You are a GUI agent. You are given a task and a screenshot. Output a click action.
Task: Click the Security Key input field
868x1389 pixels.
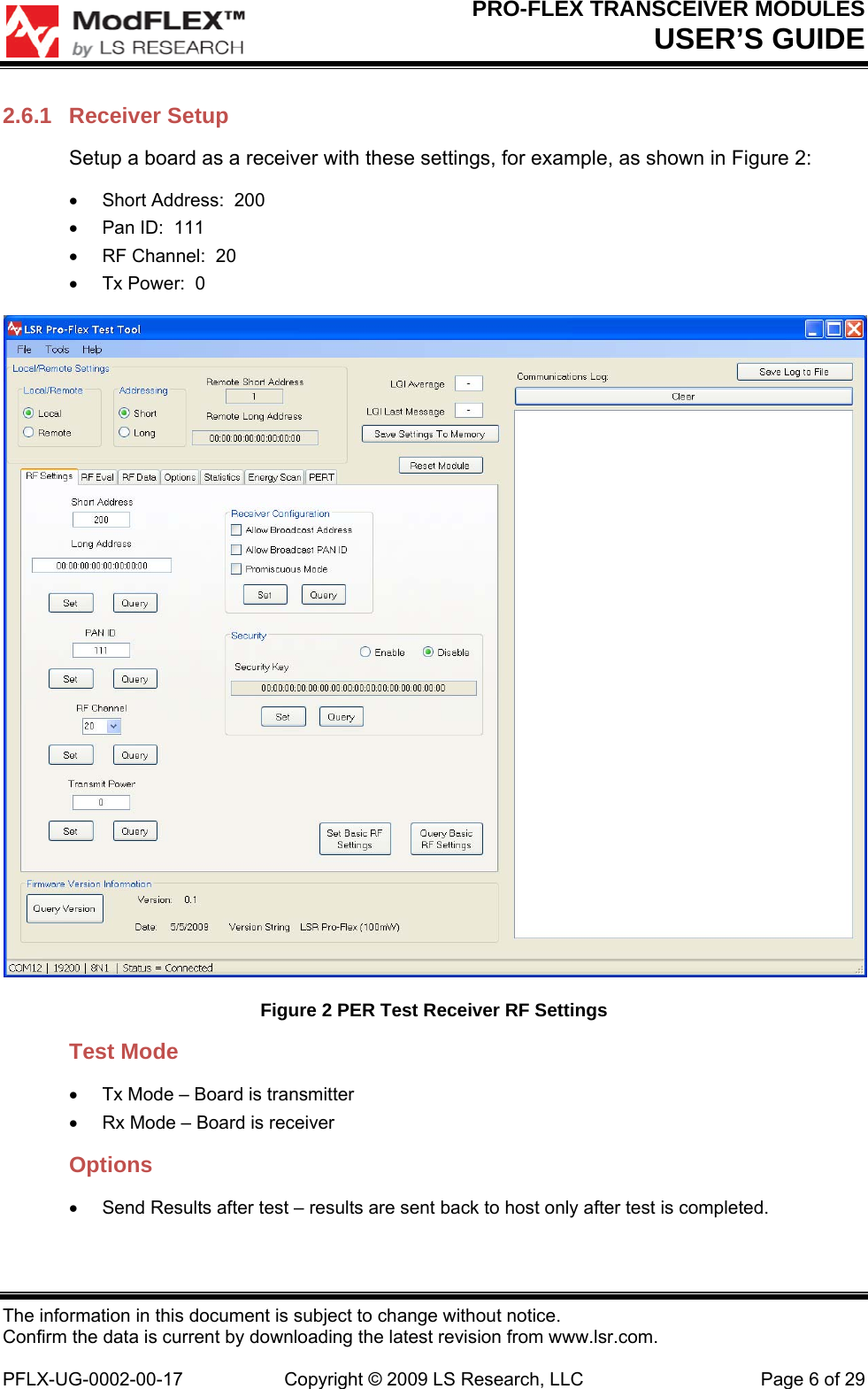click(354, 688)
